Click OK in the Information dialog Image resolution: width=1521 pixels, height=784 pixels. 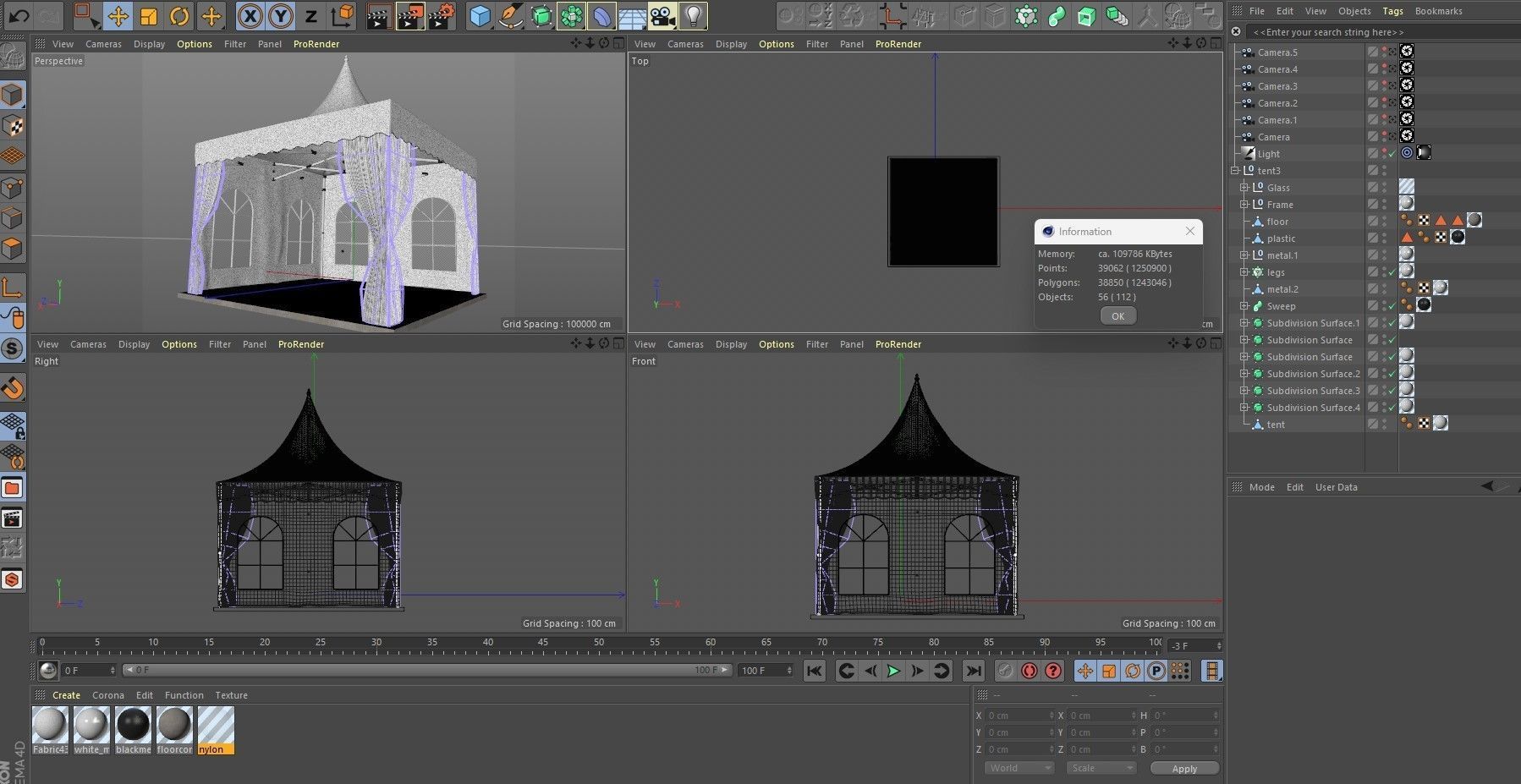point(1118,315)
